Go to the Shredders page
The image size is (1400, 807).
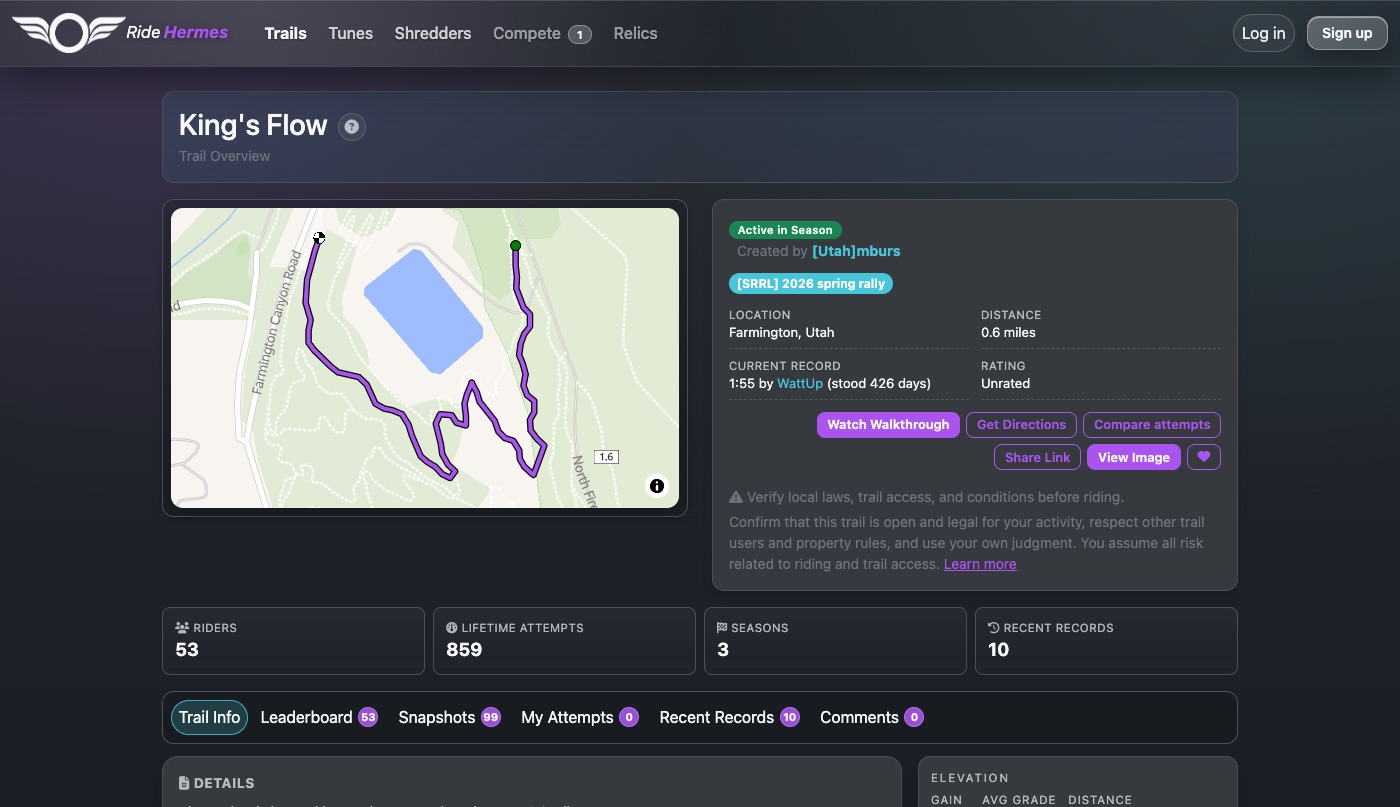coord(432,33)
